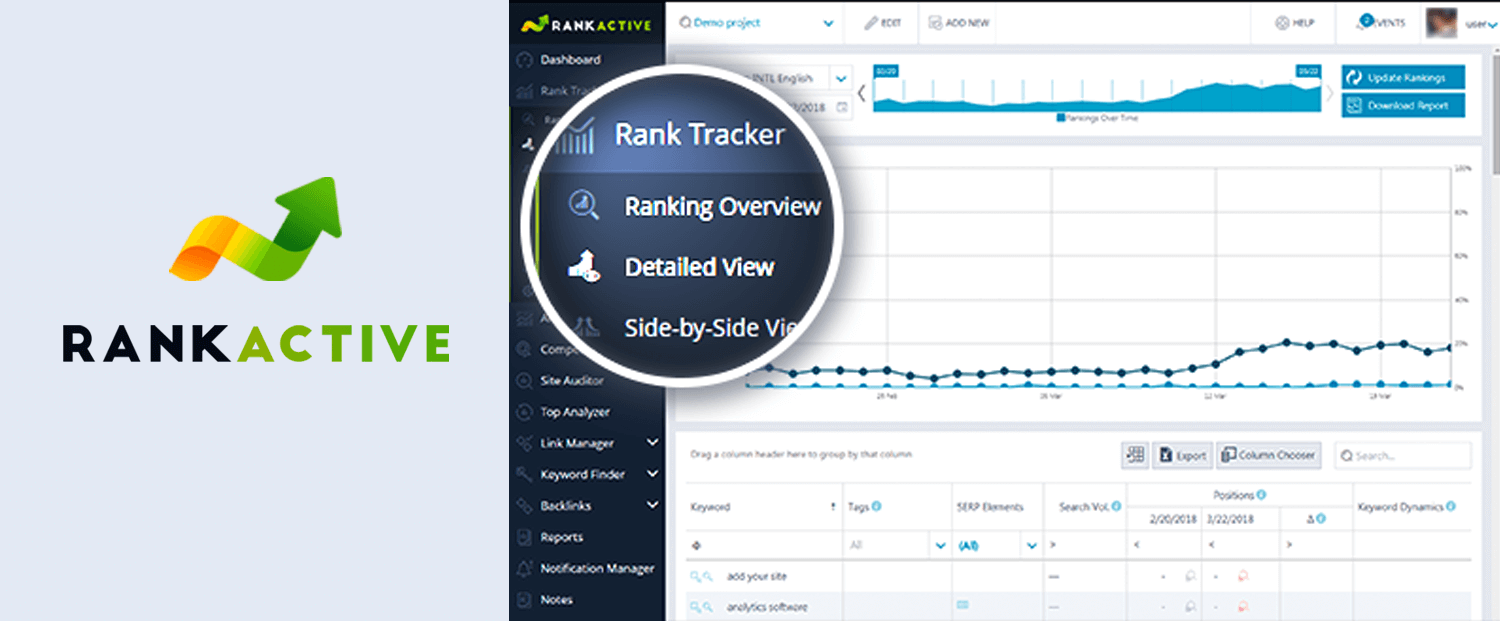Click the Keyword Finder key icon
Viewport: 1500px width, 621px height.
coord(523,474)
